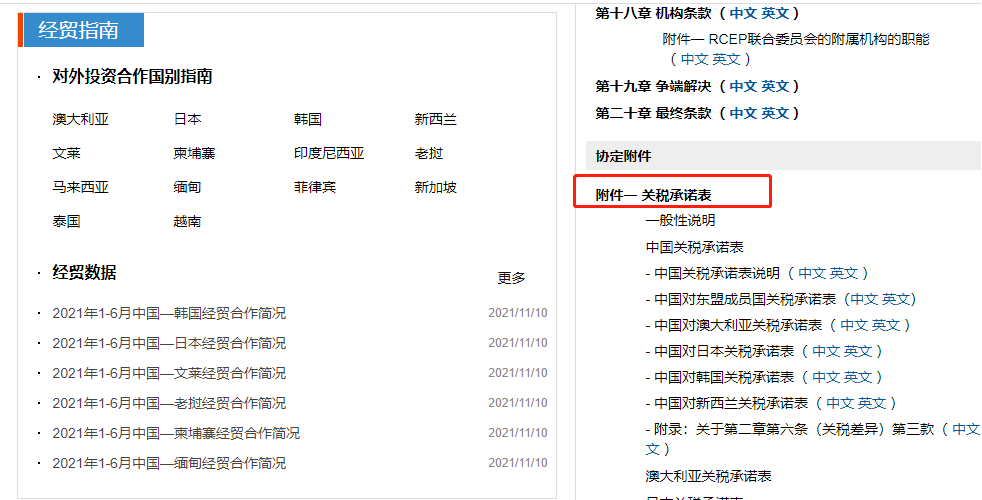Click the 协定附件 section header

pyautogui.click(x=783, y=156)
